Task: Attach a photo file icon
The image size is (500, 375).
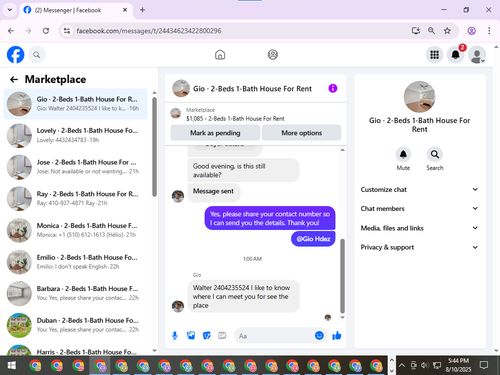Action: pyautogui.click(x=191, y=336)
